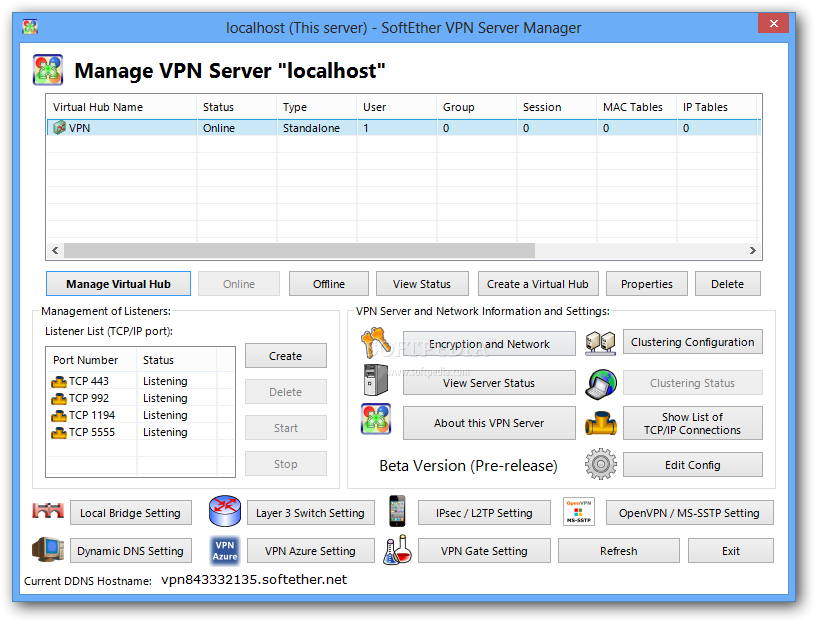Screen dimensions: 816x622
Task: Click the Exit button
Action: [x=731, y=551]
